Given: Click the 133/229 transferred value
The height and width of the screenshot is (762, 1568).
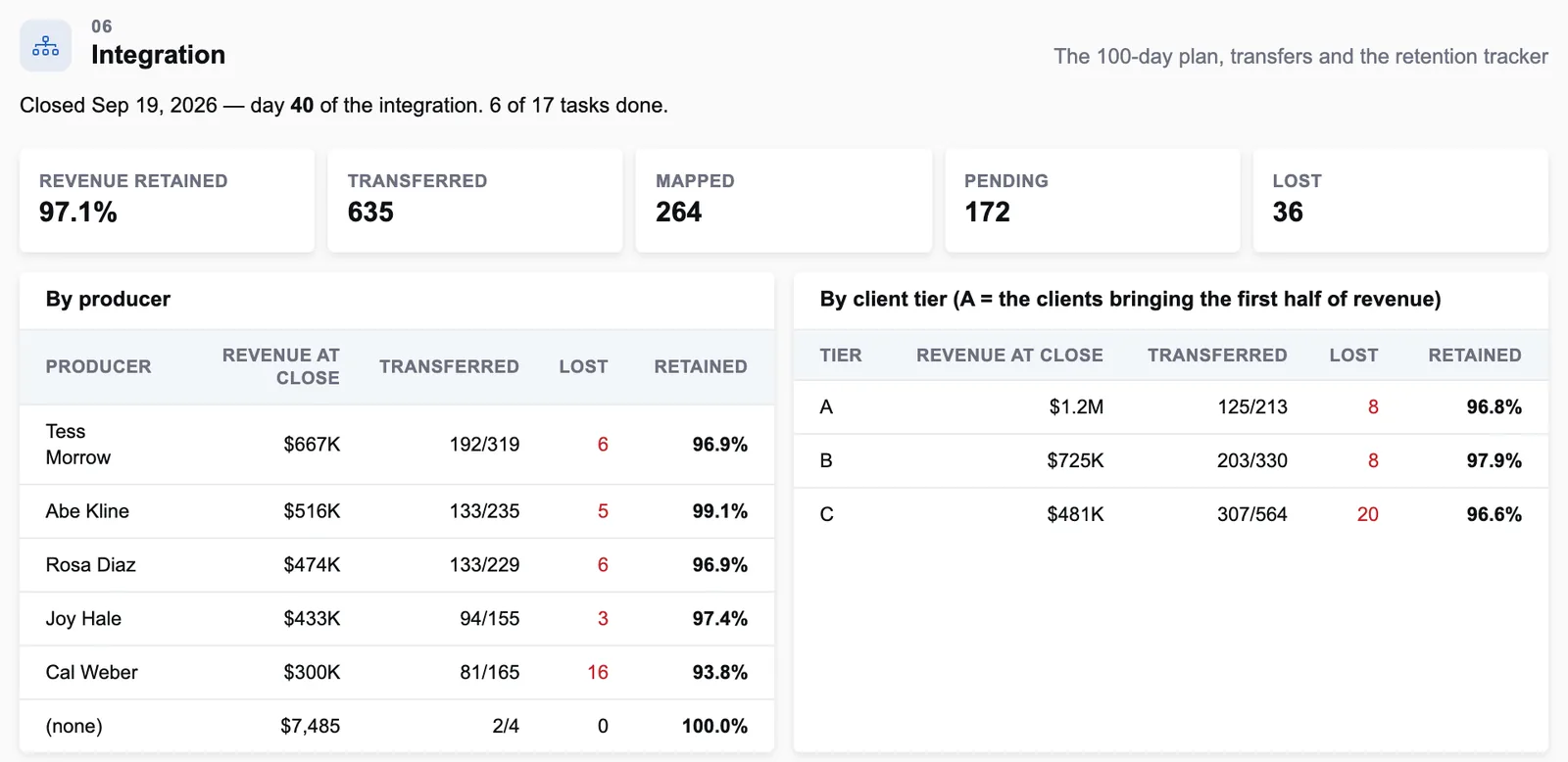Looking at the screenshot, I should [484, 565].
